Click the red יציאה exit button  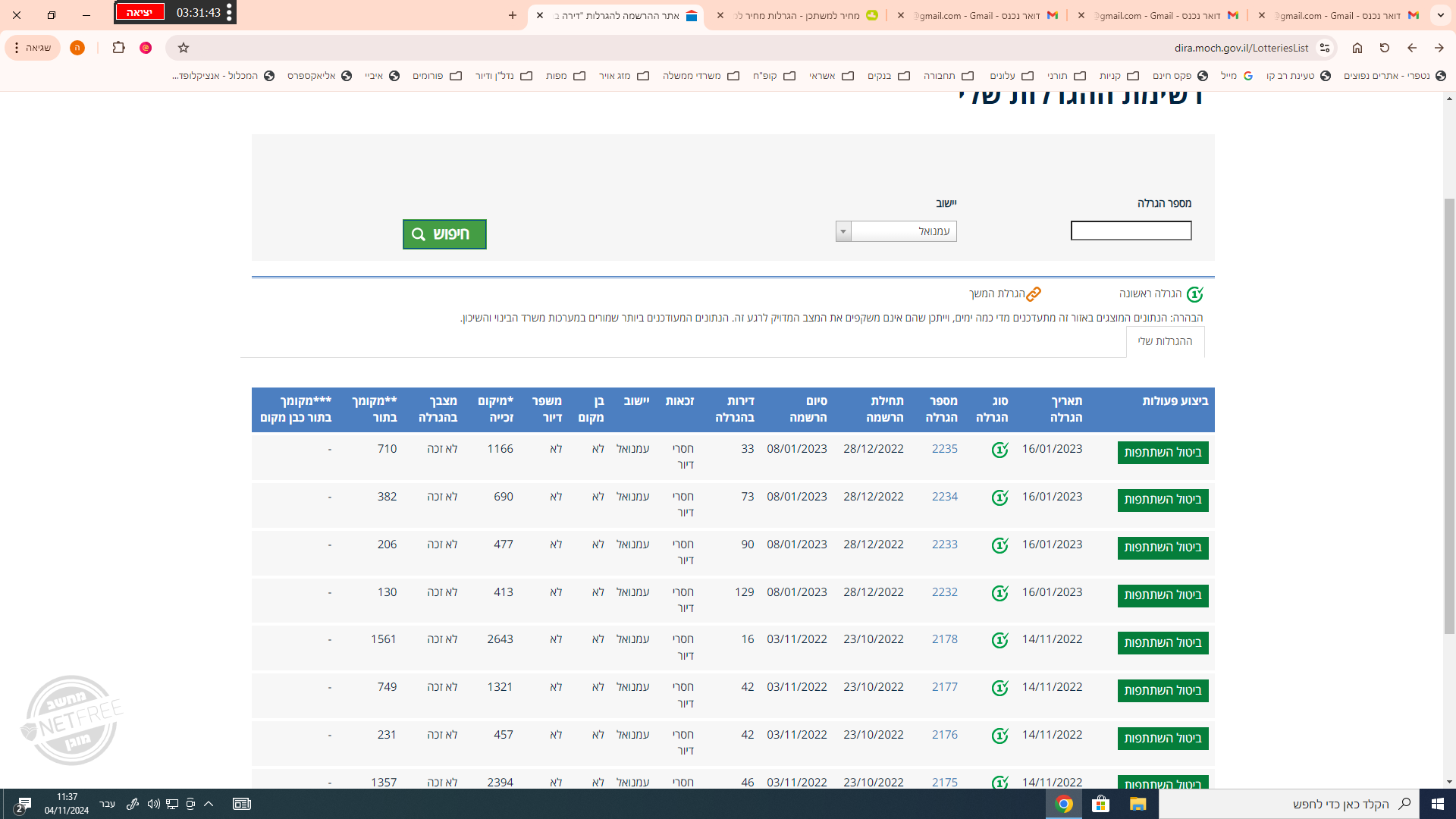(140, 12)
